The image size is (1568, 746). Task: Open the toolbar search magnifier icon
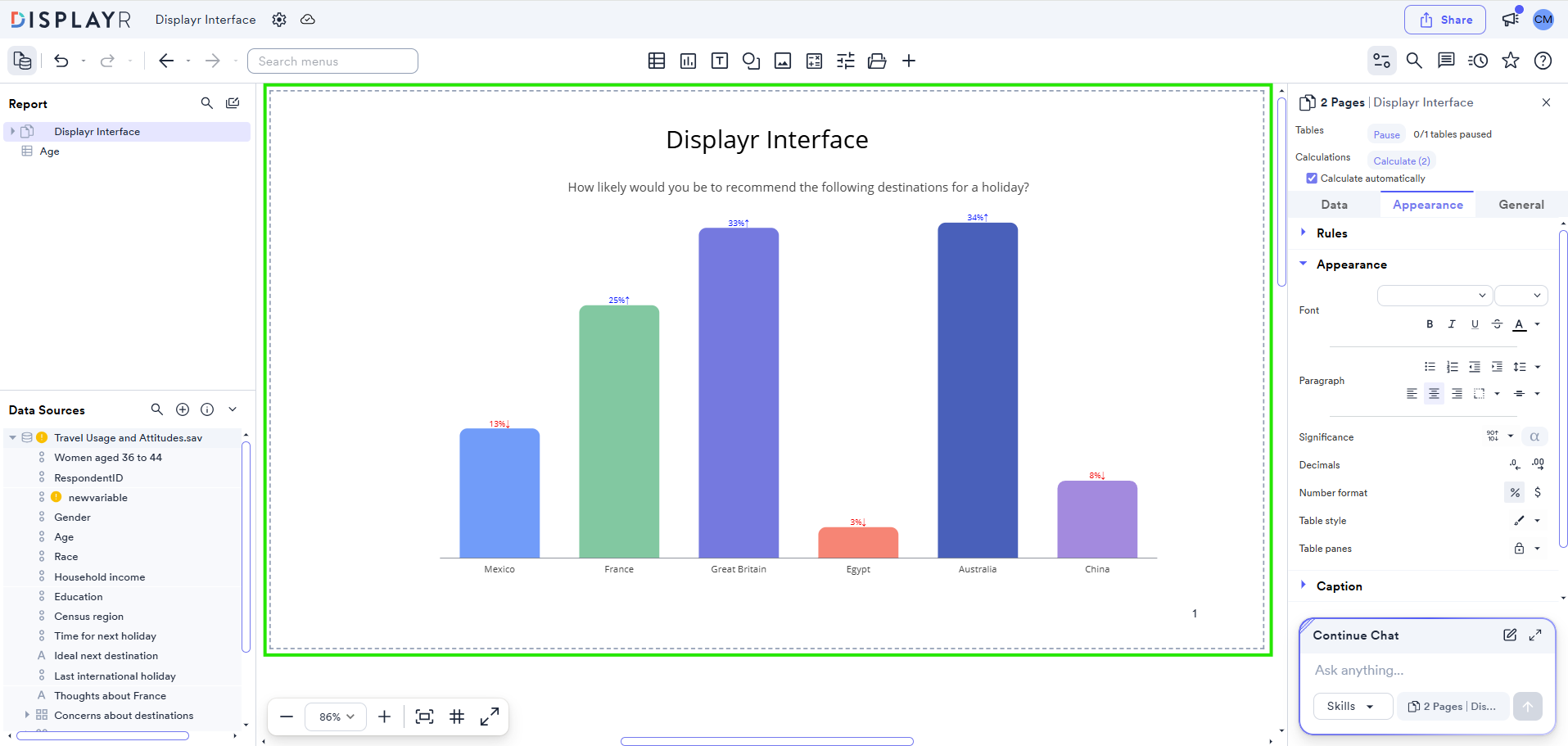click(1414, 61)
